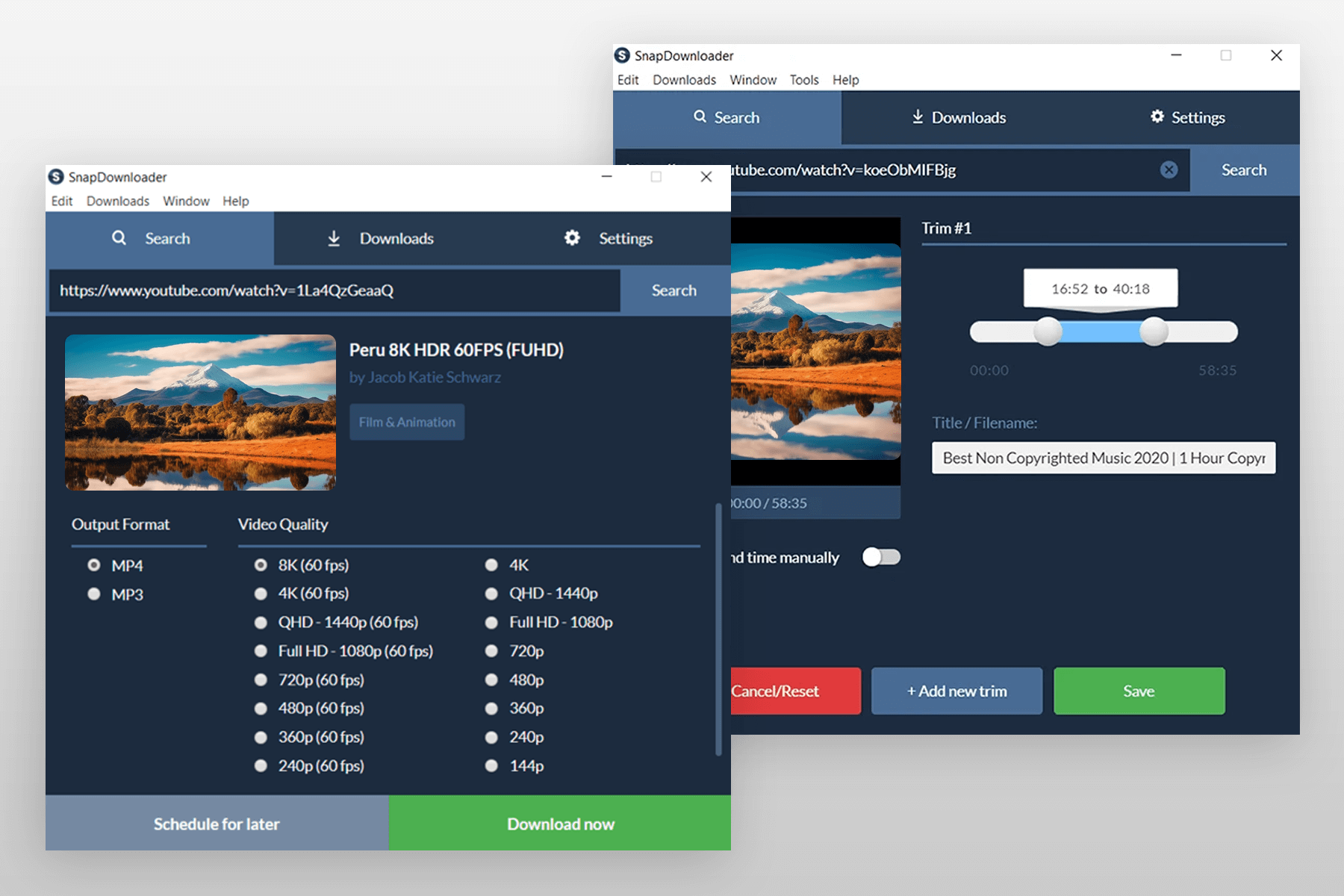Open the Help menu
This screenshot has width=1344, height=896.
[236, 201]
